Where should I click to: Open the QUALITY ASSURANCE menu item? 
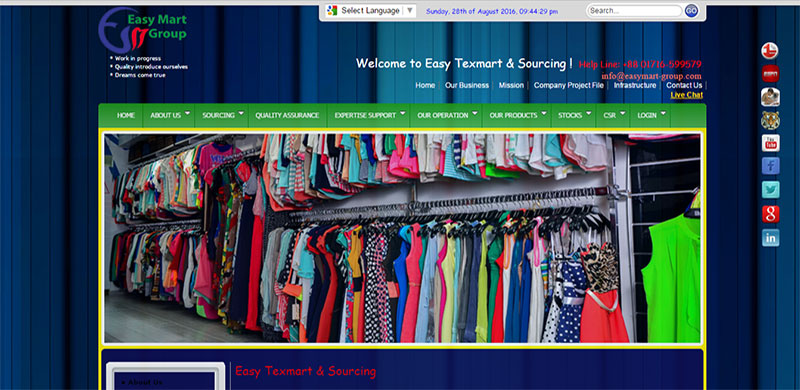pyautogui.click(x=287, y=115)
